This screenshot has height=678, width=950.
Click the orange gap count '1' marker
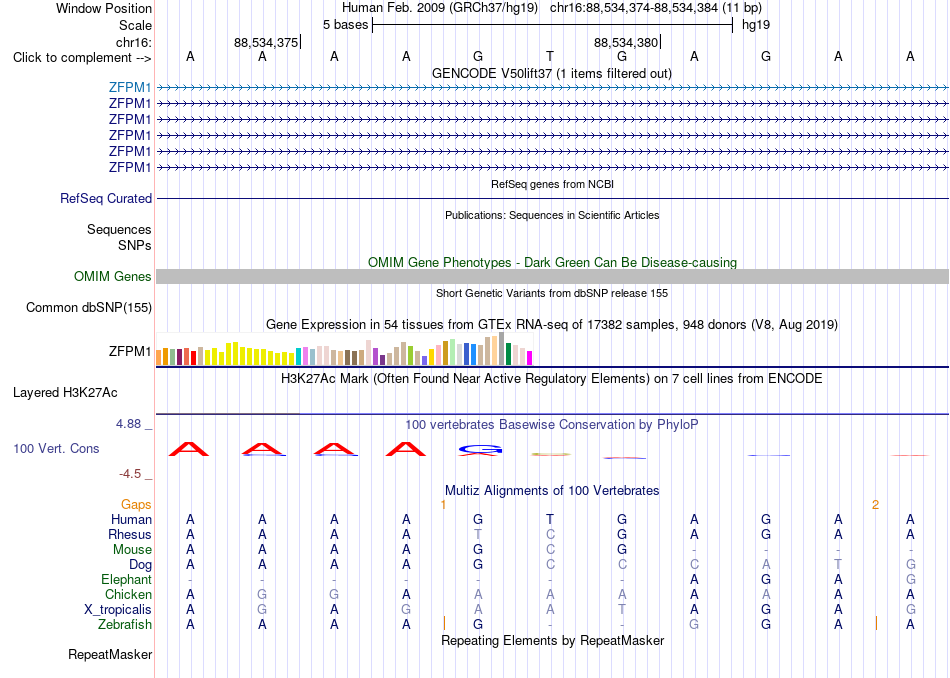click(x=443, y=504)
